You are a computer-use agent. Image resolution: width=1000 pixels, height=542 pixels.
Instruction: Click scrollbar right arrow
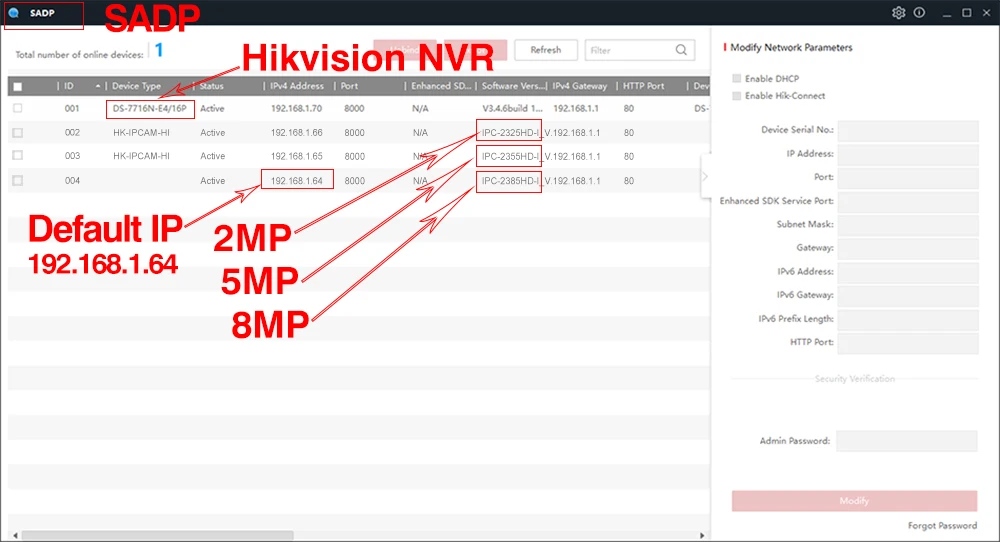tap(702, 536)
